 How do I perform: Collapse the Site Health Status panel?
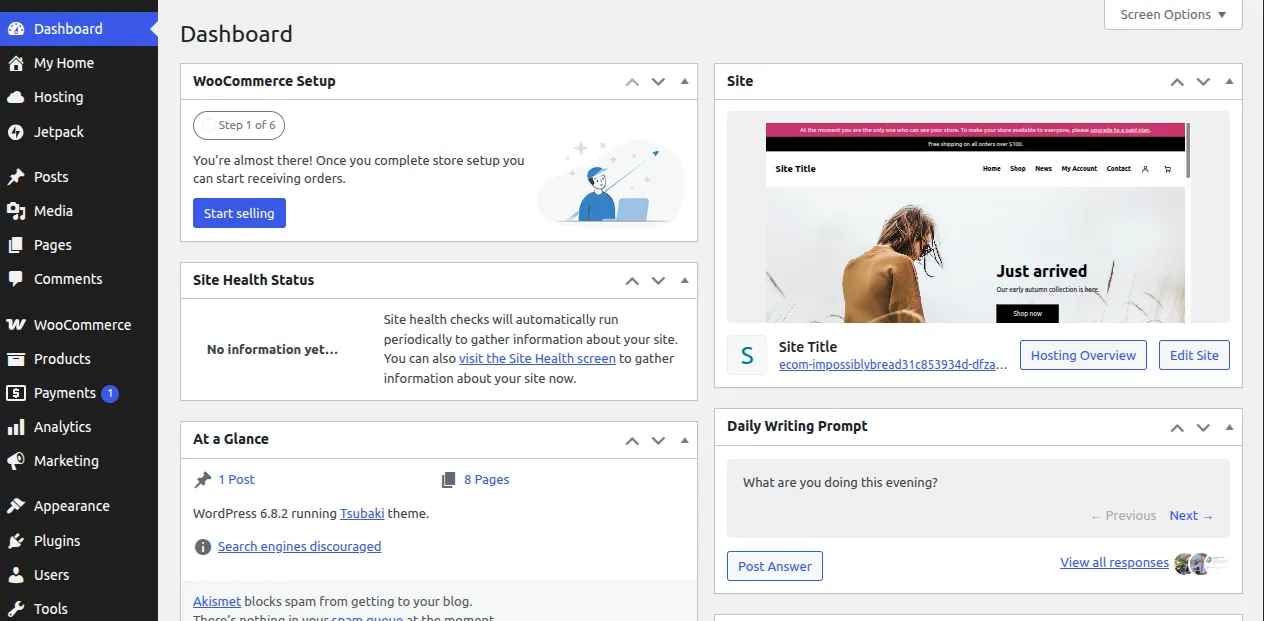[685, 280]
